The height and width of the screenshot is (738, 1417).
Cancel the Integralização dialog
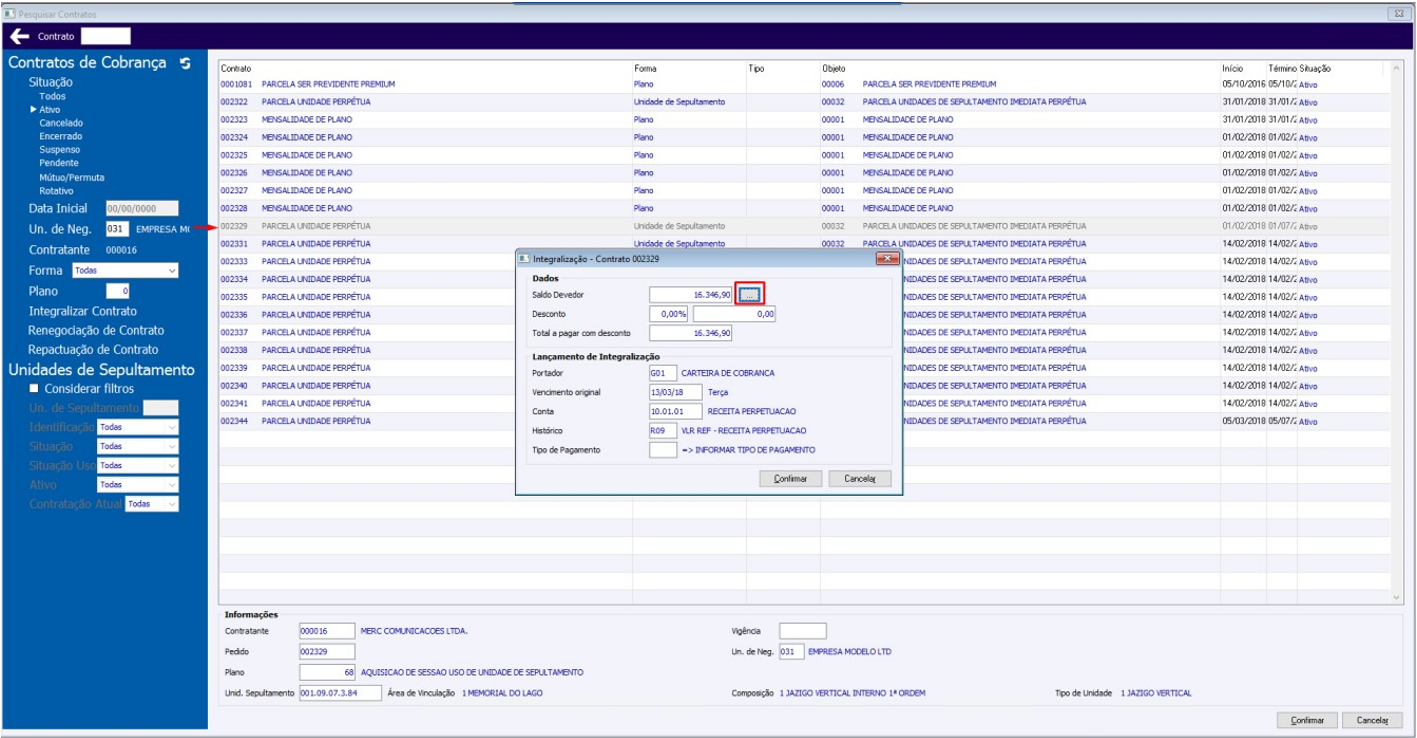[860, 479]
